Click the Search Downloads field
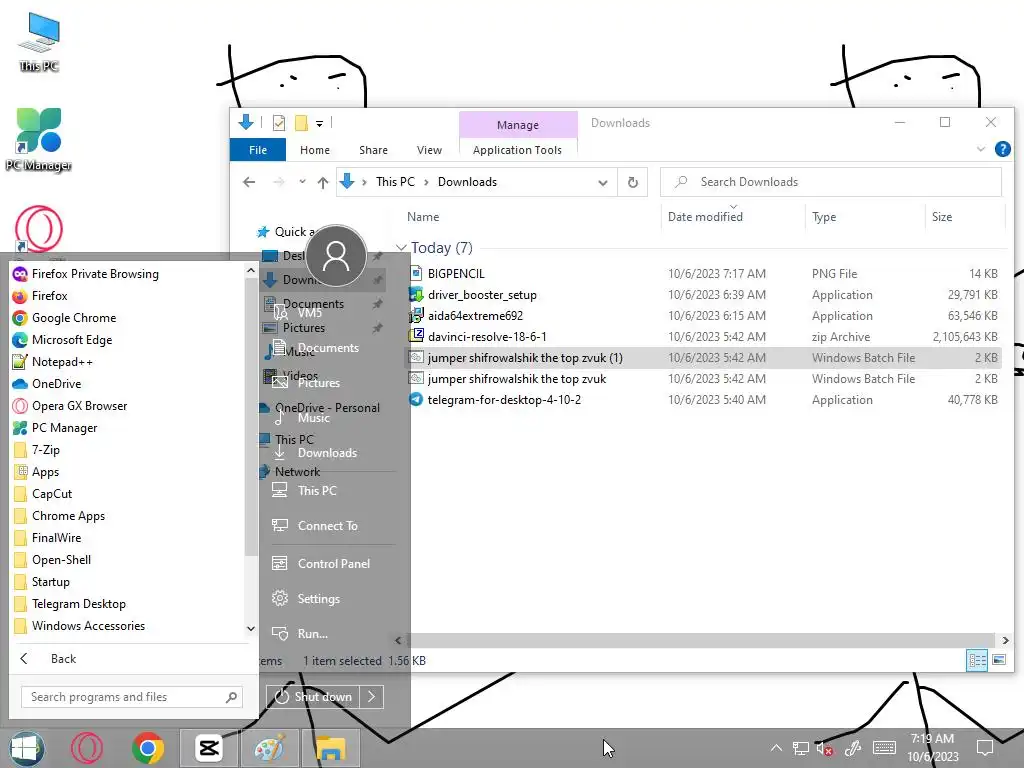This screenshot has width=1024, height=768. pyautogui.click(x=831, y=182)
